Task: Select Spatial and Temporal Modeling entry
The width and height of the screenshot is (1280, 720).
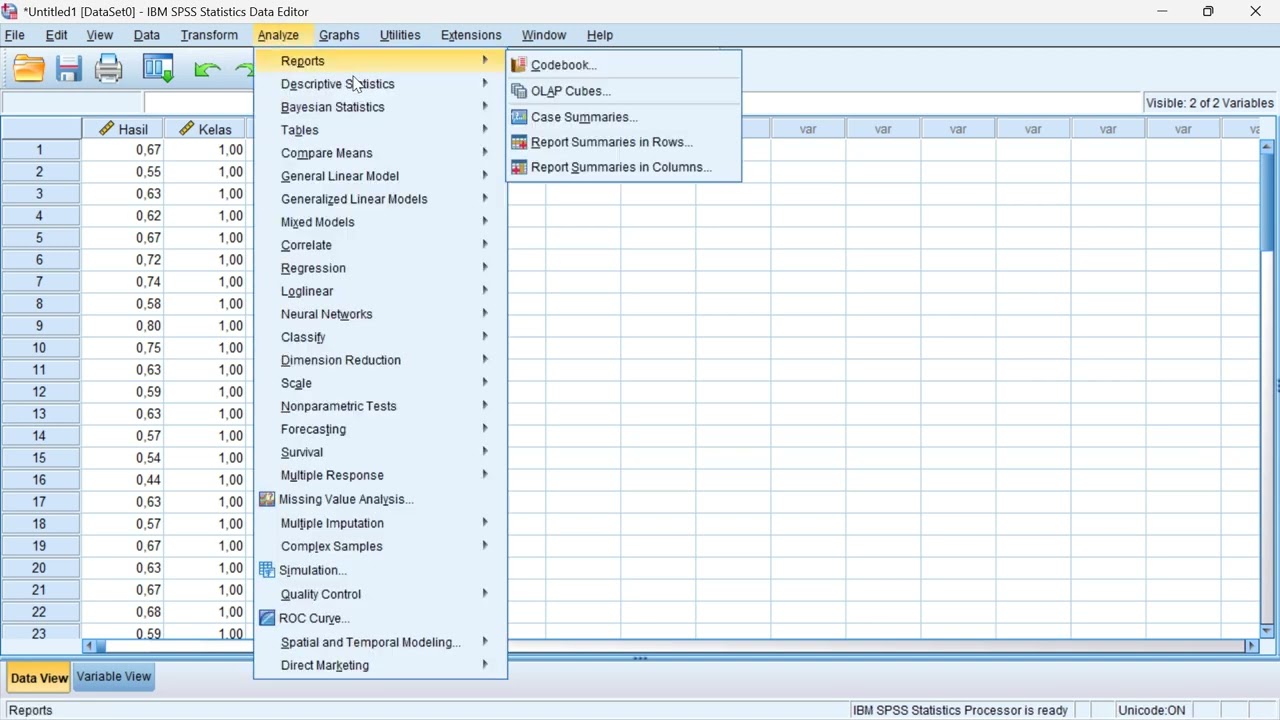Action: [380, 642]
